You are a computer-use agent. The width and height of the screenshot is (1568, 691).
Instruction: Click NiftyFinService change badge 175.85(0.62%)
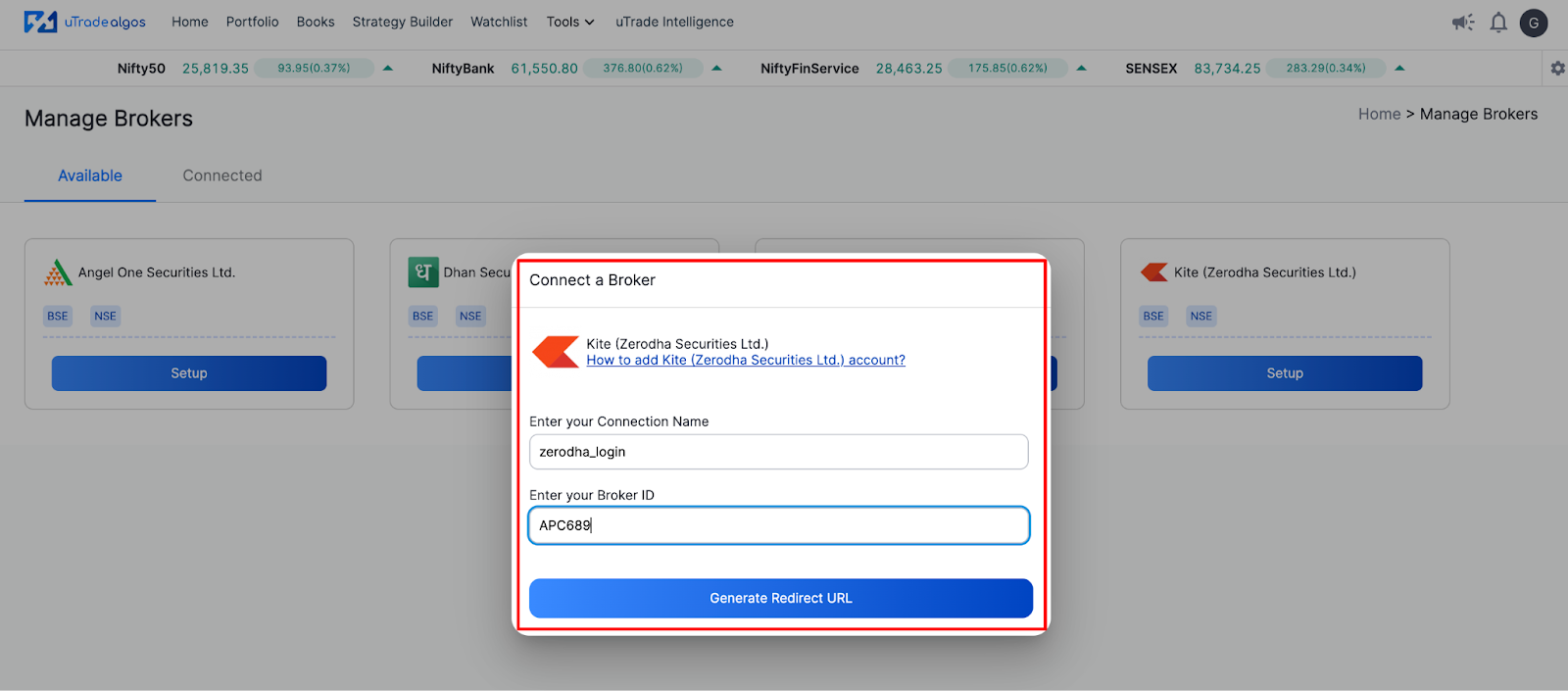click(1007, 69)
